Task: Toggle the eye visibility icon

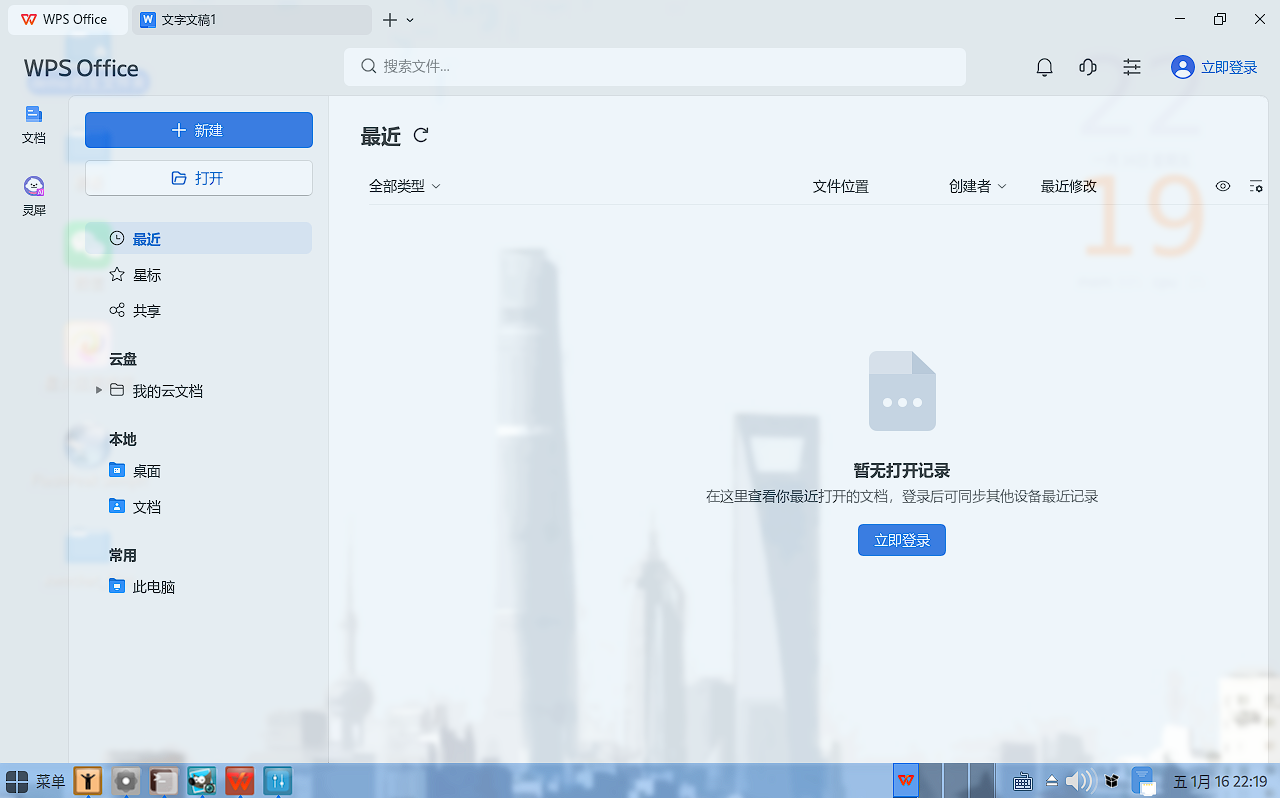Action: coord(1223,186)
